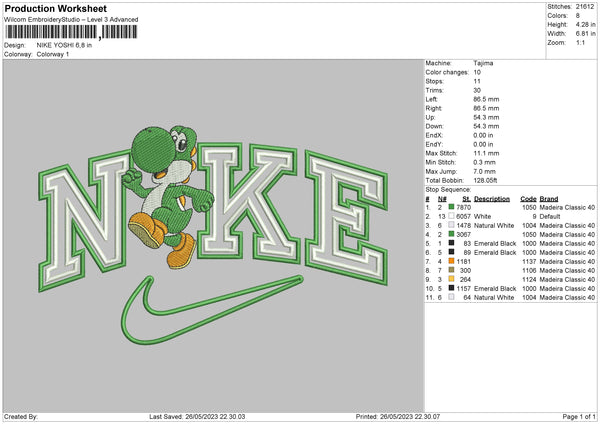Click the Max Stitch value 11.1 mm

tap(486, 153)
